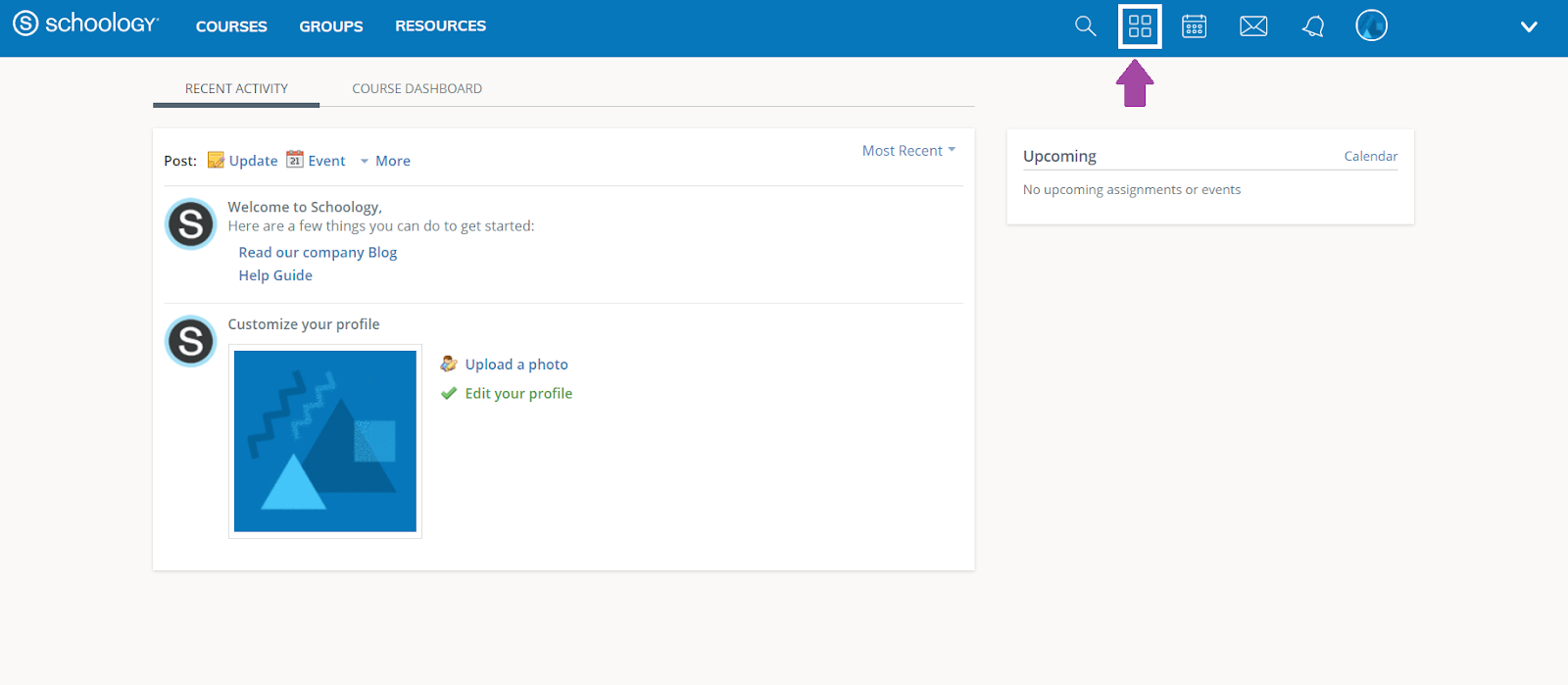Open the Calendar link in Upcoming

pos(1371,156)
